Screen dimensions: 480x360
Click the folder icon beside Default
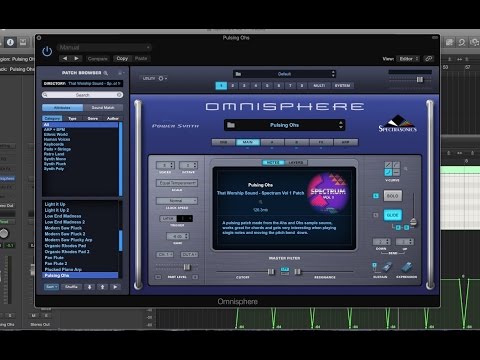pyautogui.click(x=238, y=74)
